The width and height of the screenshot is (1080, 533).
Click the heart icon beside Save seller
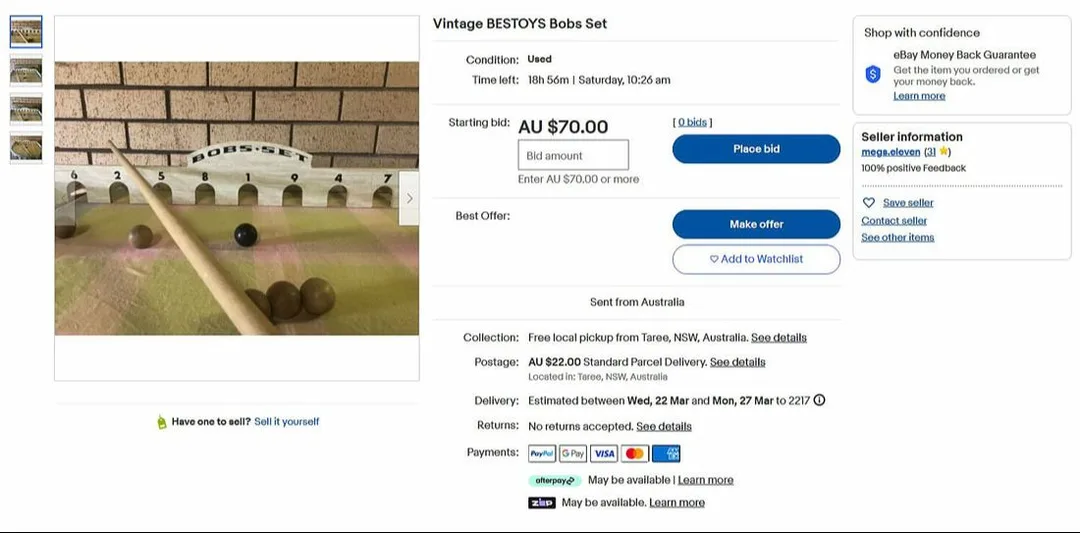[x=869, y=202]
